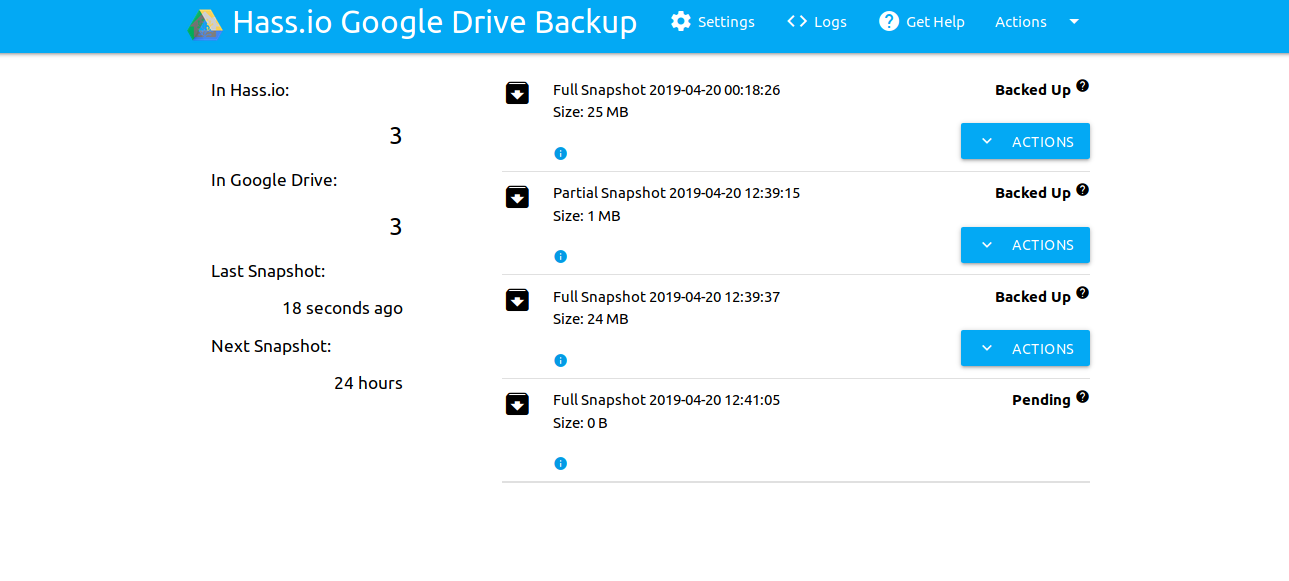The image size is (1289, 581).
Task: Click the blue info icon for 12:39:37 snapshot
Action: pos(560,360)
